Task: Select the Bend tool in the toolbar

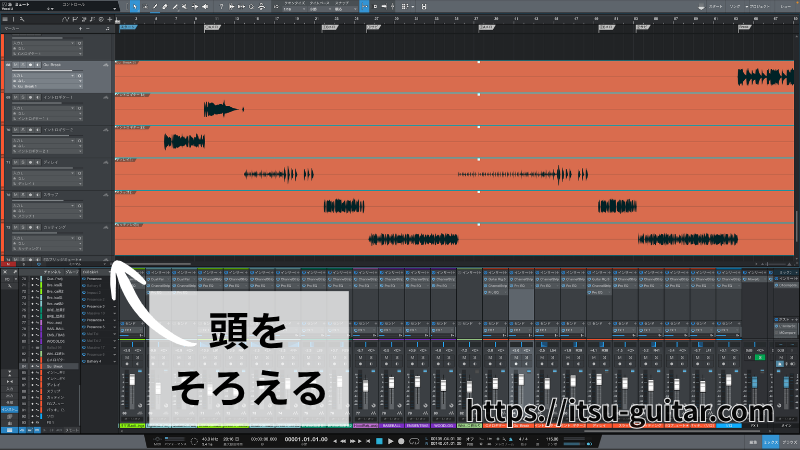Action: [x=195, y=7]
